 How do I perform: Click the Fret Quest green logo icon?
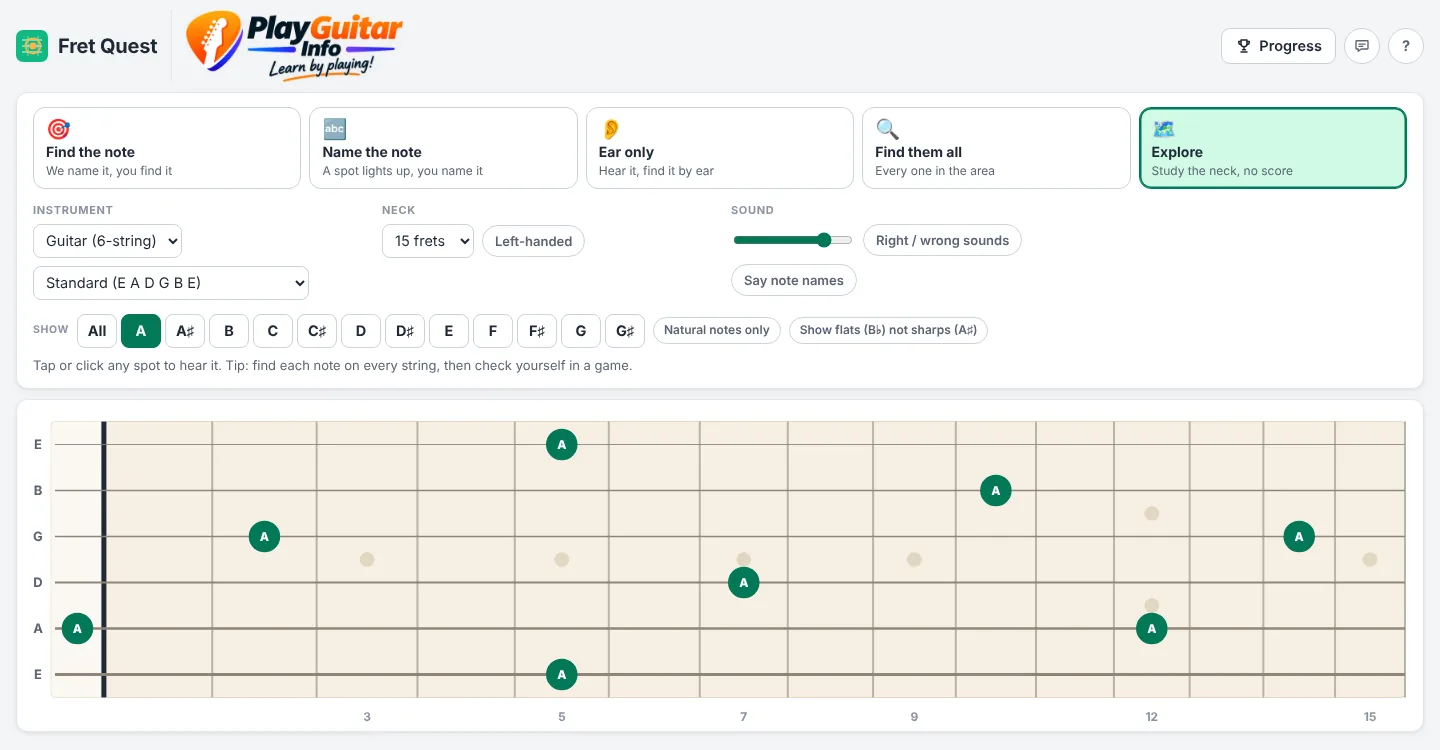tap(32, 46)
